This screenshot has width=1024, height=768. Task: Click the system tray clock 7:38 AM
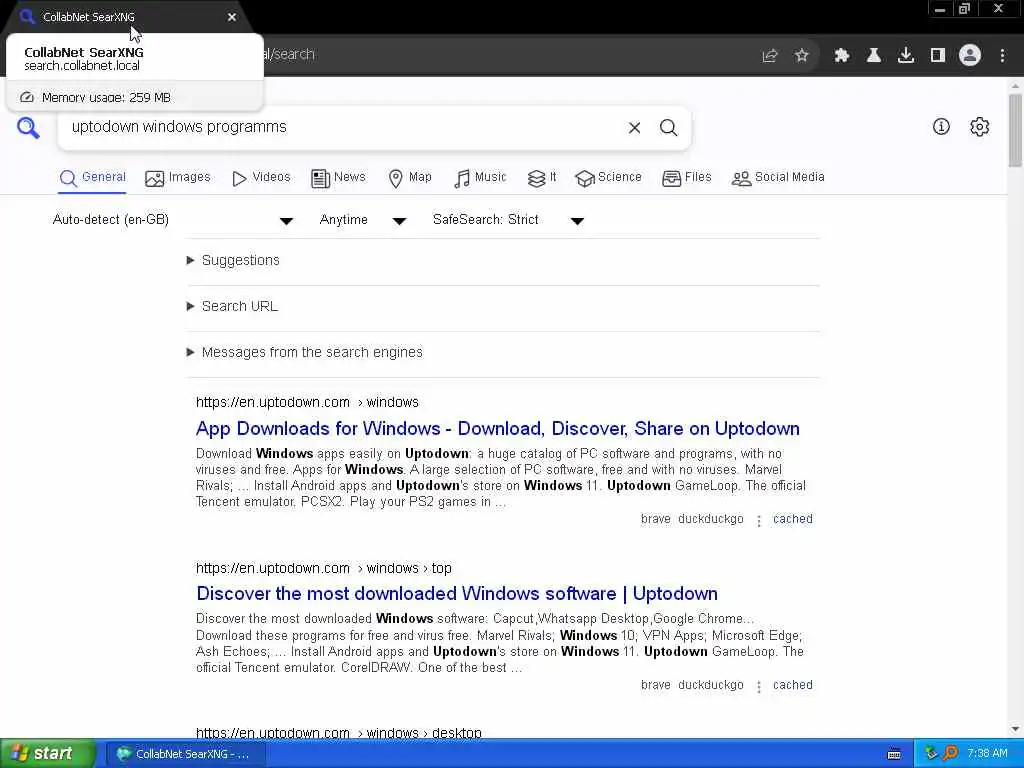[987, 754]
